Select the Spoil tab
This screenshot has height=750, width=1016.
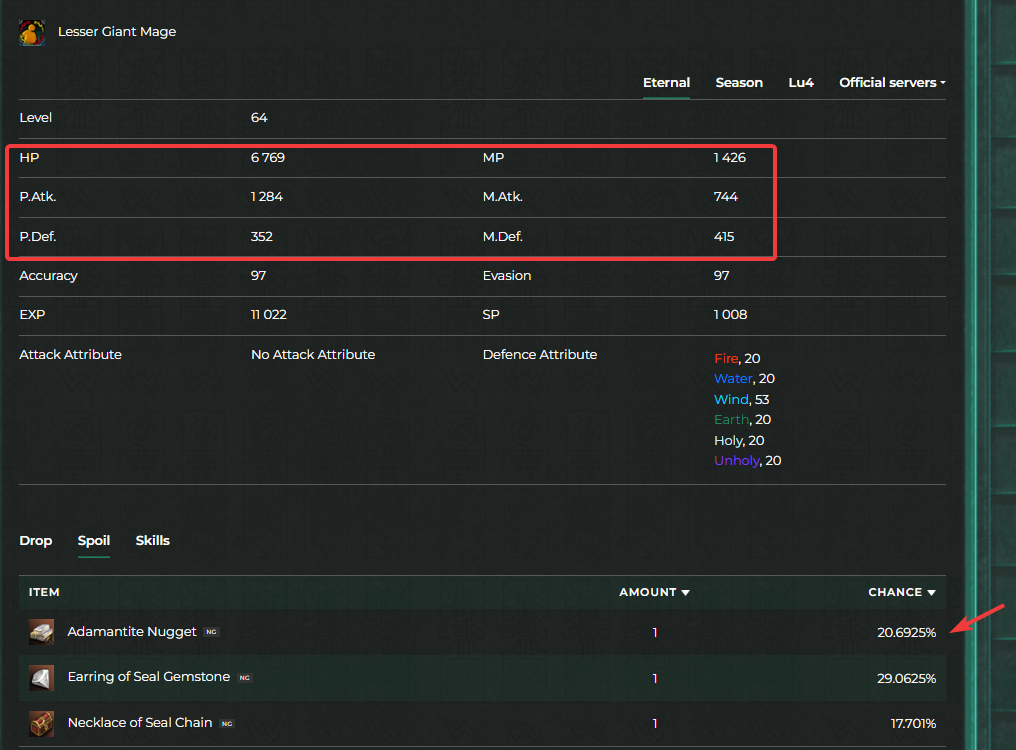pos(94,541)
